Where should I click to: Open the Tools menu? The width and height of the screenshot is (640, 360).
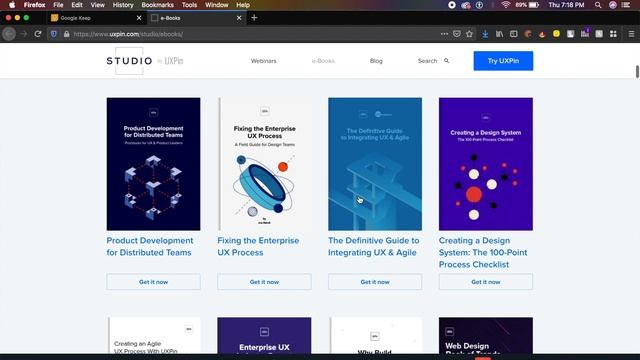(189, 5)
